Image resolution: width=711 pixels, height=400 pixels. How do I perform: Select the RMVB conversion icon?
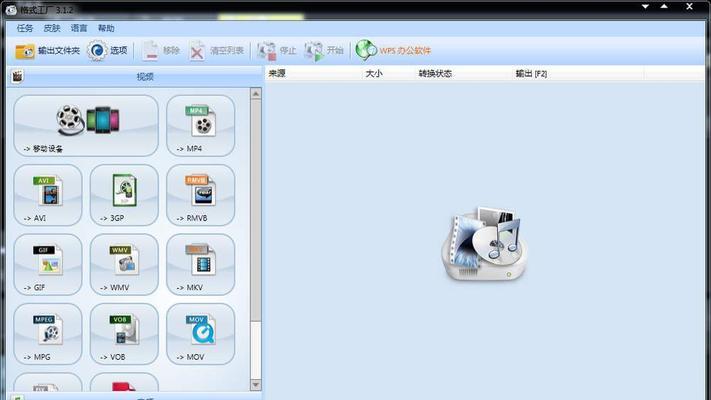coord(200,195)
